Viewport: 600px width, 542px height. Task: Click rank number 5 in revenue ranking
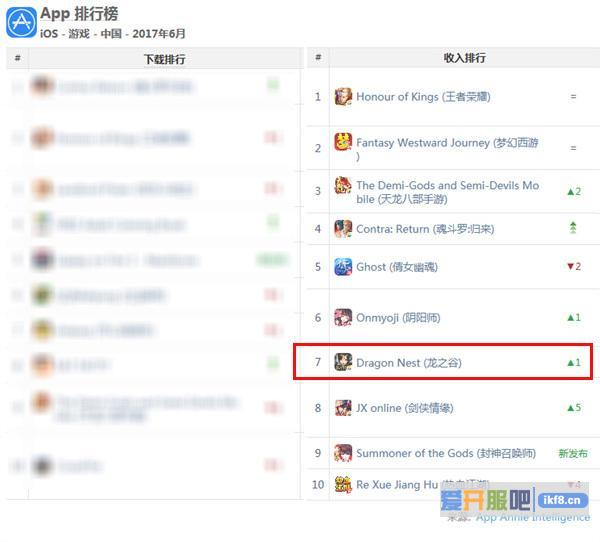[x=318, y=266]
